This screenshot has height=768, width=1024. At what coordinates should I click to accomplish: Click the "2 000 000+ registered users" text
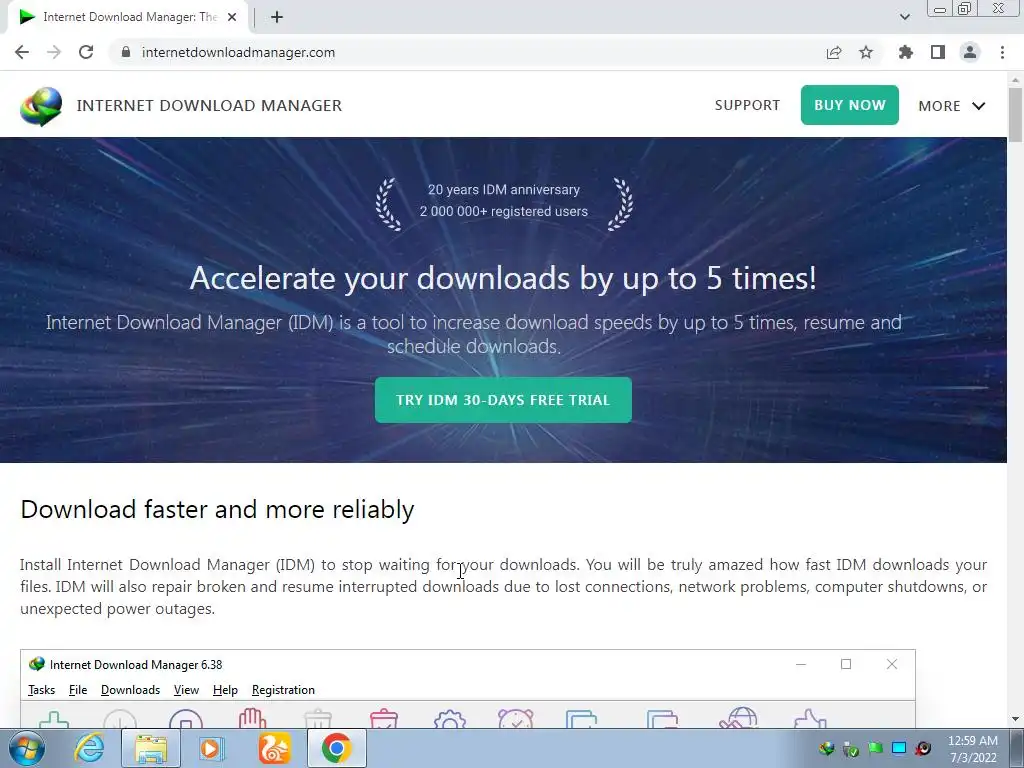tap(504, 212)
